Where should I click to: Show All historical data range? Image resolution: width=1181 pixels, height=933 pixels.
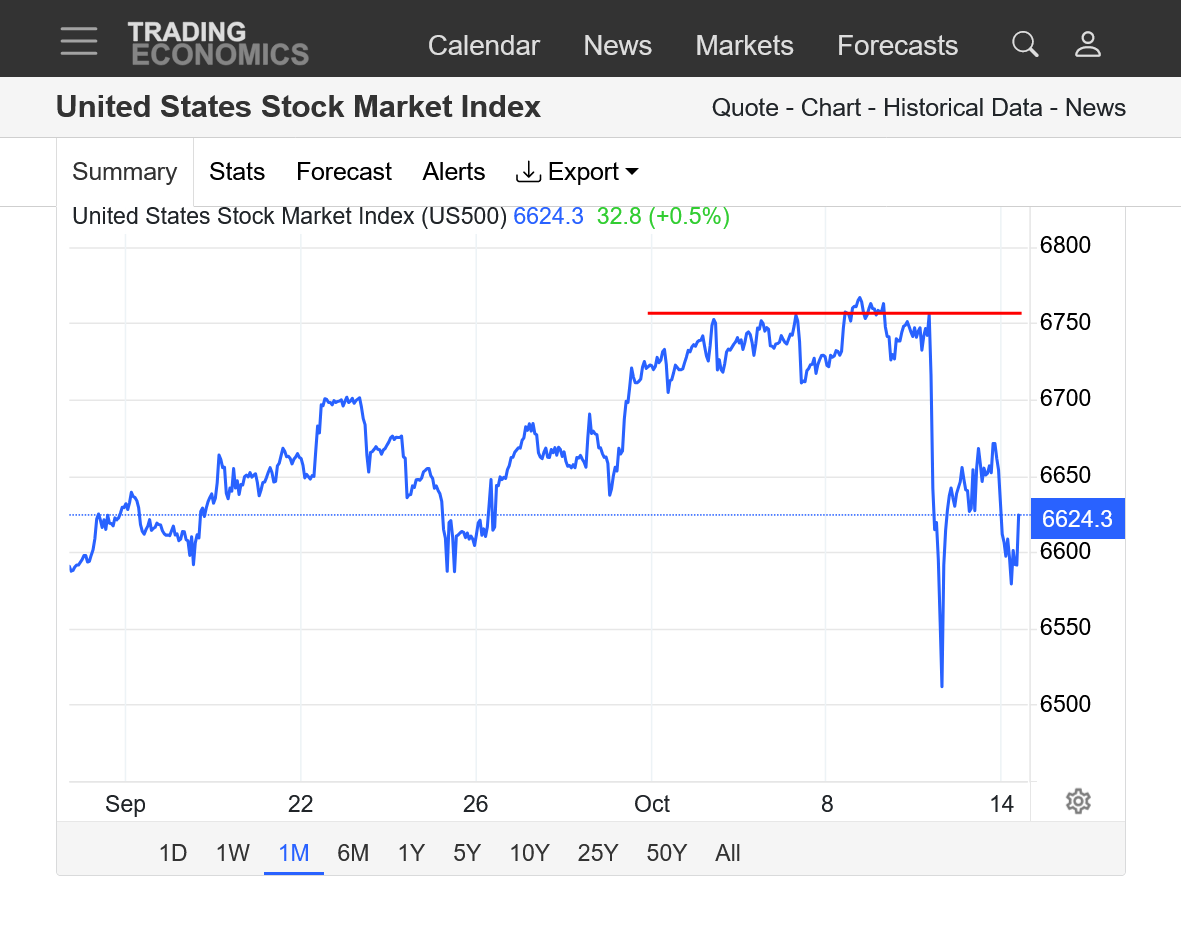click(728, 853)
